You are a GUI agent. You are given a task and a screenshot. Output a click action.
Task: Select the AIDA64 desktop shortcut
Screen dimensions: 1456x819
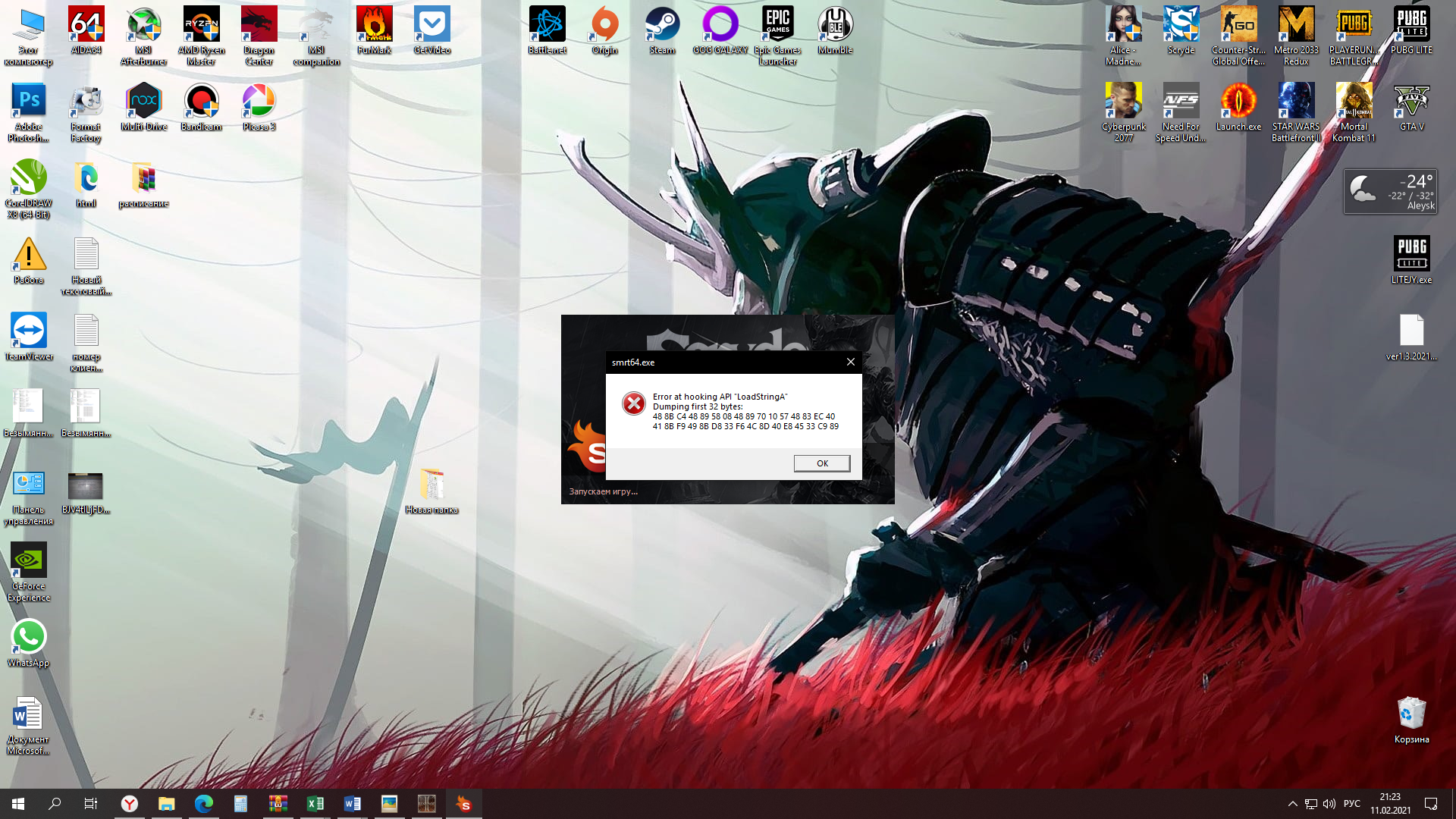coord(86,26)
